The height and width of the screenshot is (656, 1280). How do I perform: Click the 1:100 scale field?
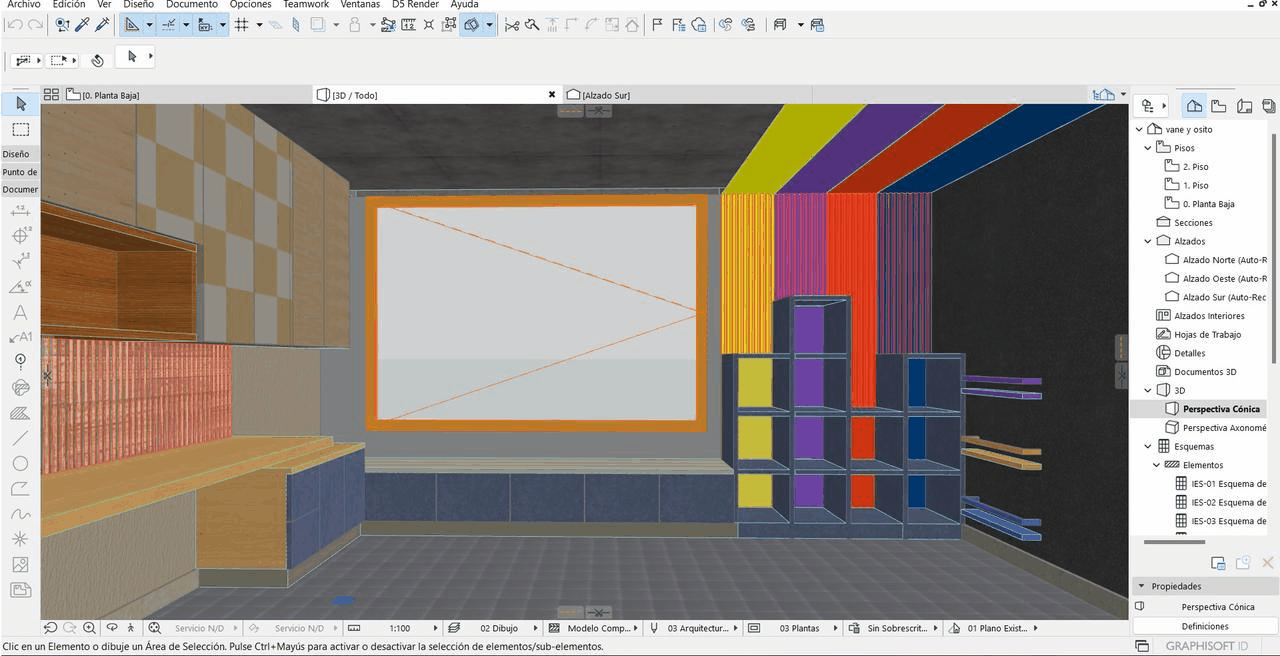pos(399,628)
